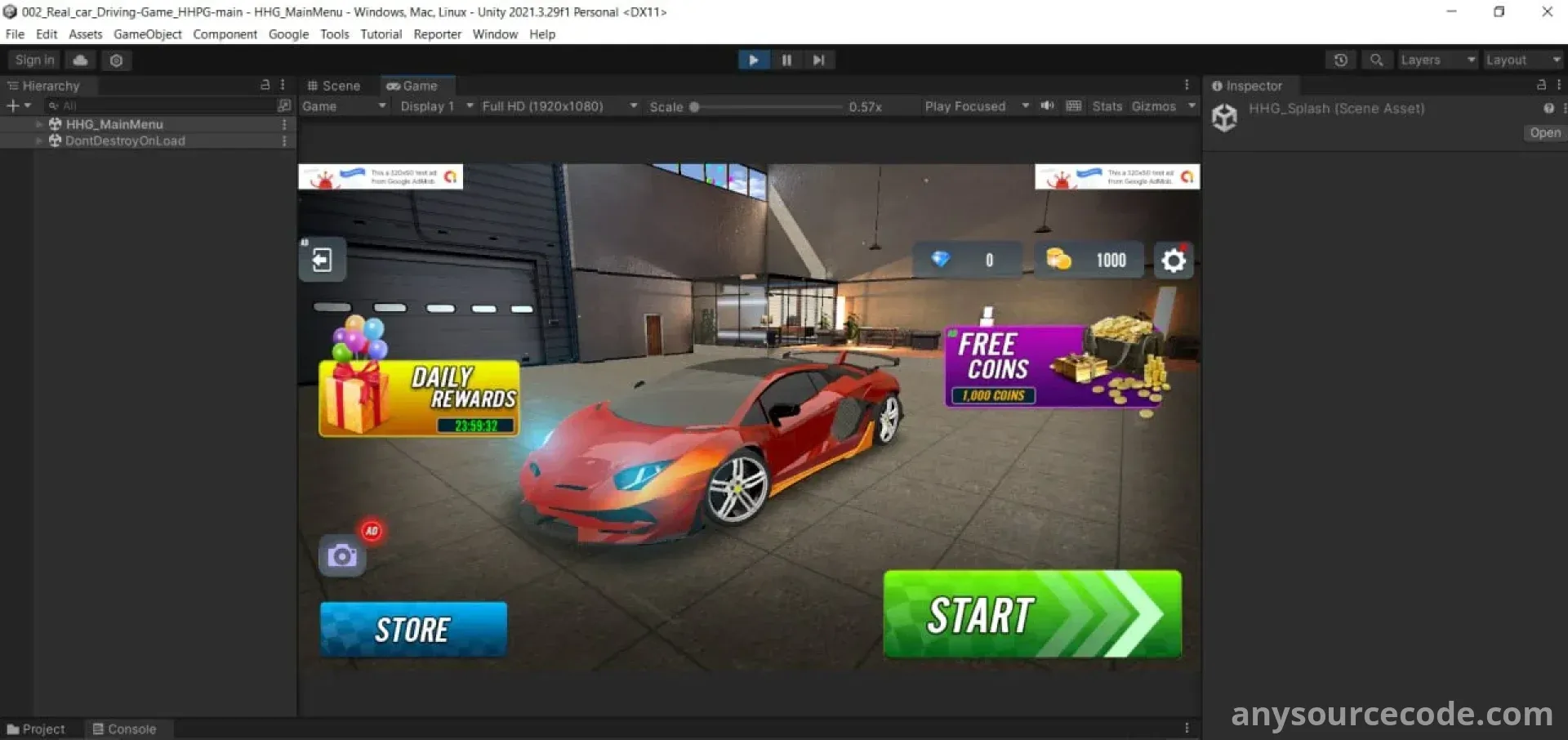Open the Full HD resolution dropdown
1568x740 pixels.
[559, 106]
